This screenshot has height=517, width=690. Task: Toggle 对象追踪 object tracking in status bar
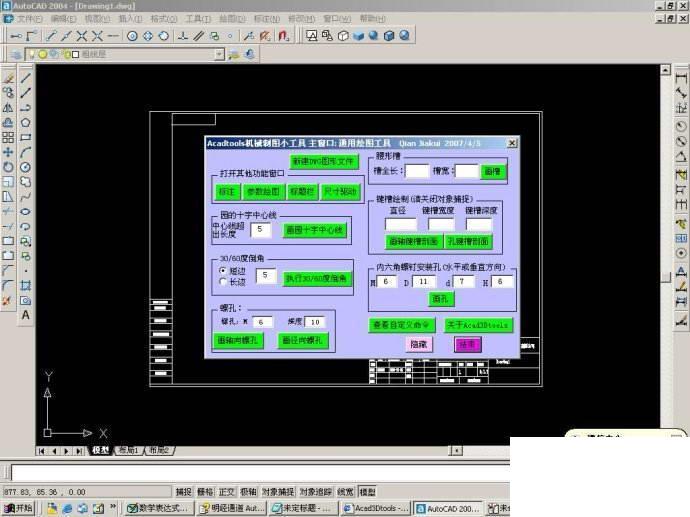316,492
